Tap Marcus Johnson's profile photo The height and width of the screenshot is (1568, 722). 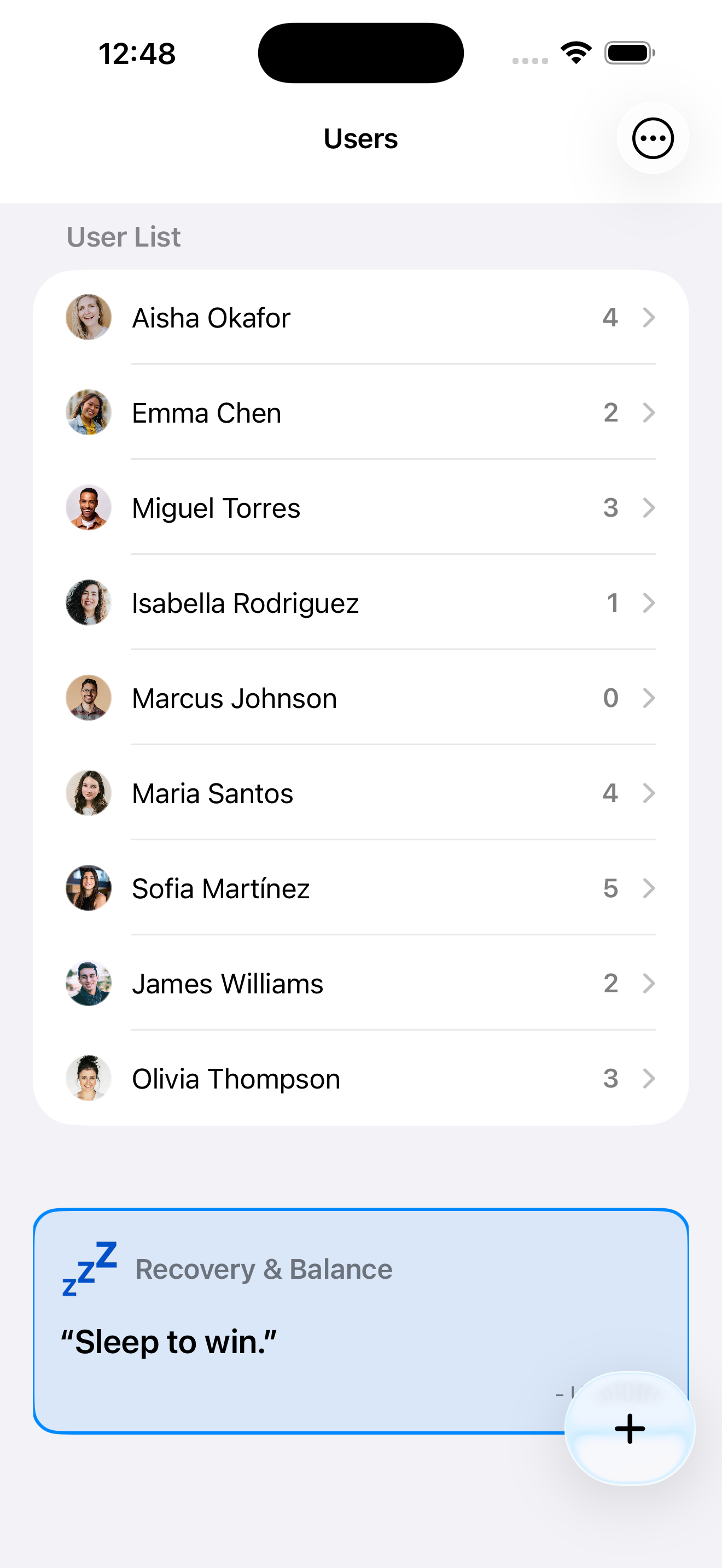coord(89,698)
